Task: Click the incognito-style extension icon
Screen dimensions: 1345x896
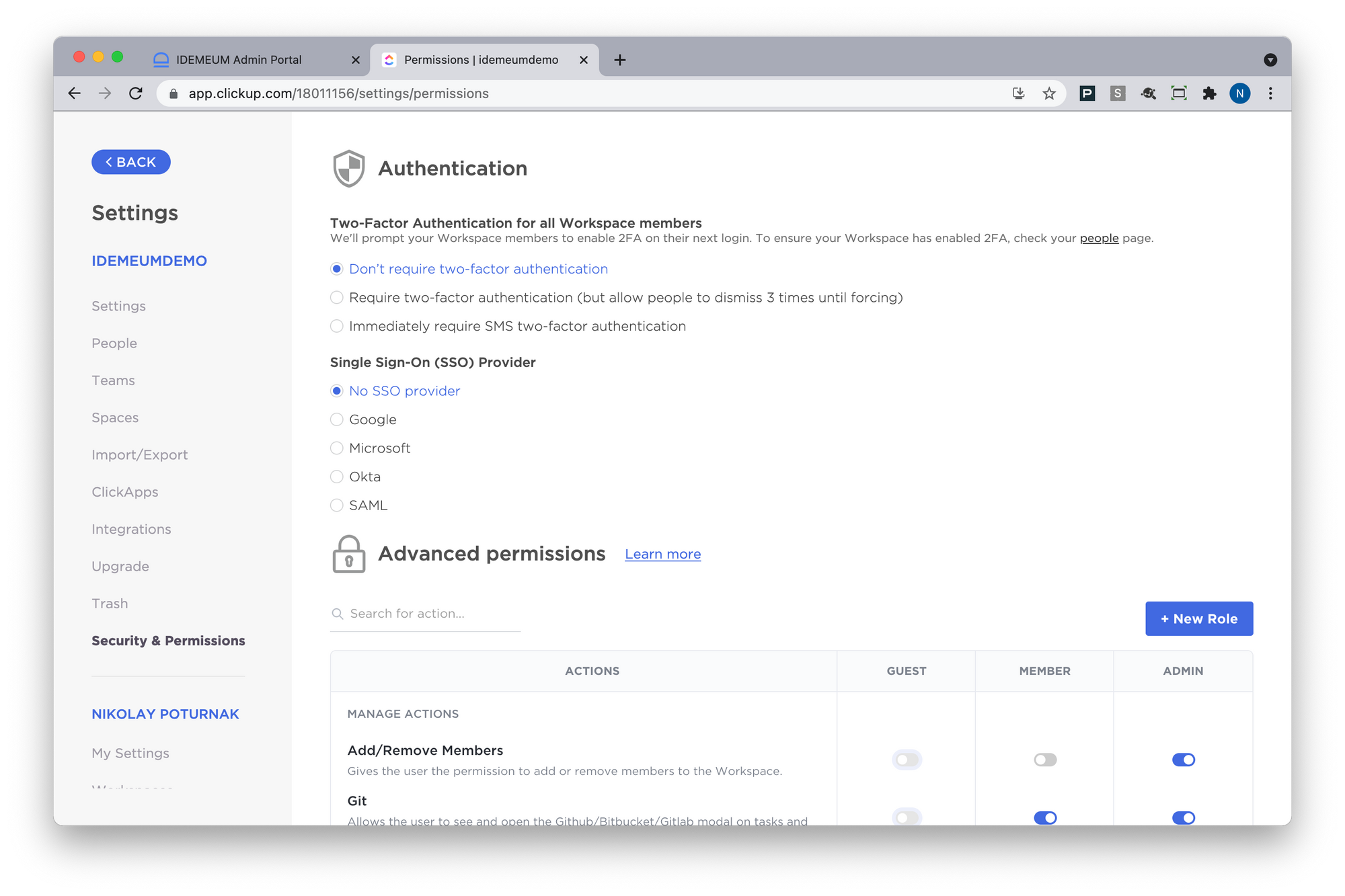Action: pos(1149,93)
